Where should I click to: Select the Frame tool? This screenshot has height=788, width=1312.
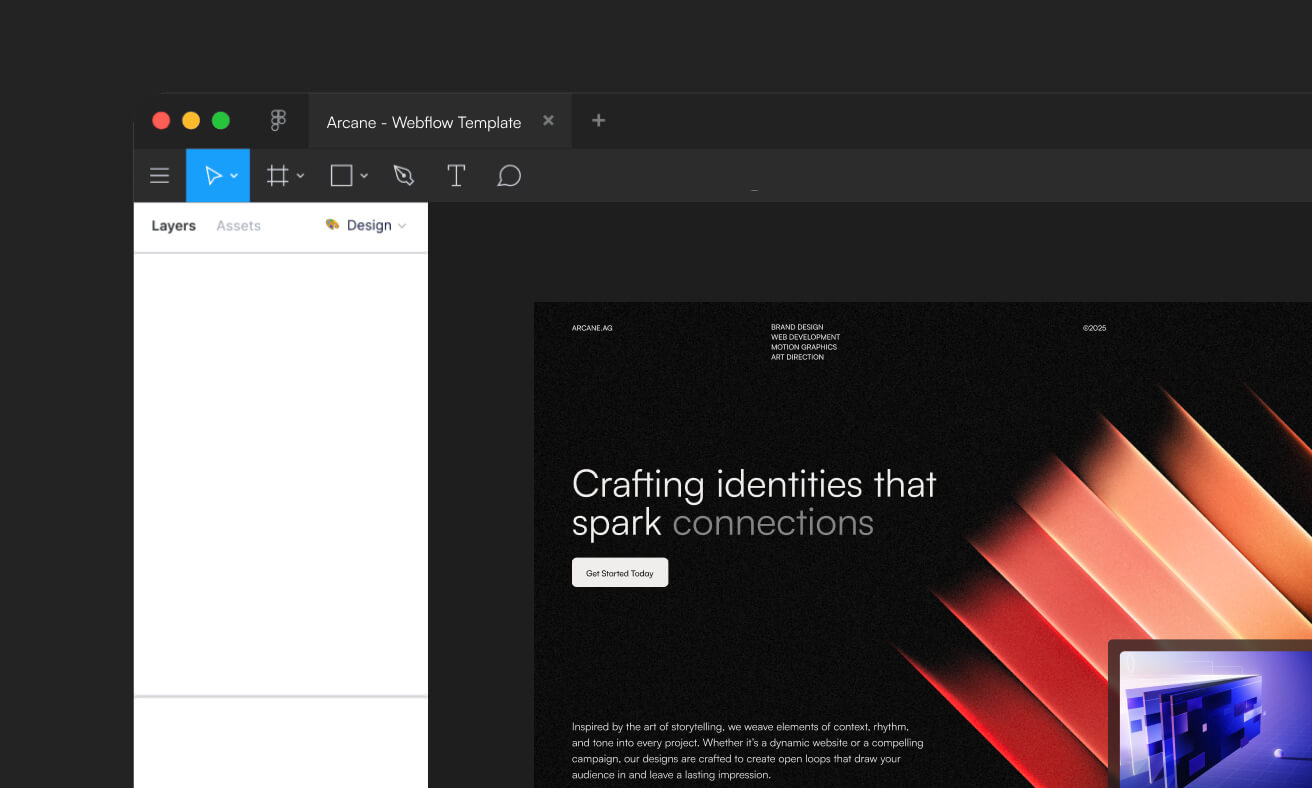(x=277, y=175)
